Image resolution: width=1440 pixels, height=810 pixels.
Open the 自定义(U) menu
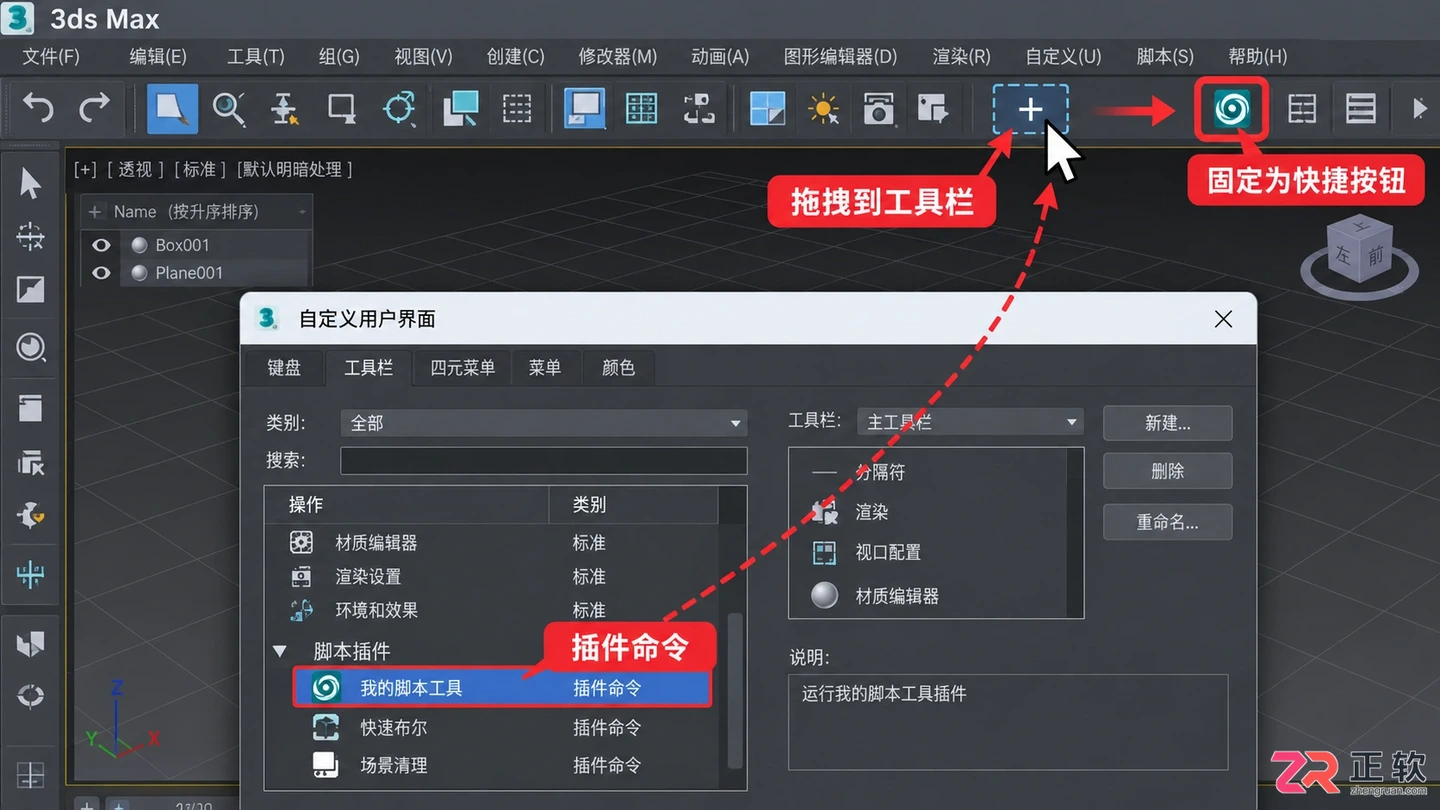click(x=1063, y=57)
